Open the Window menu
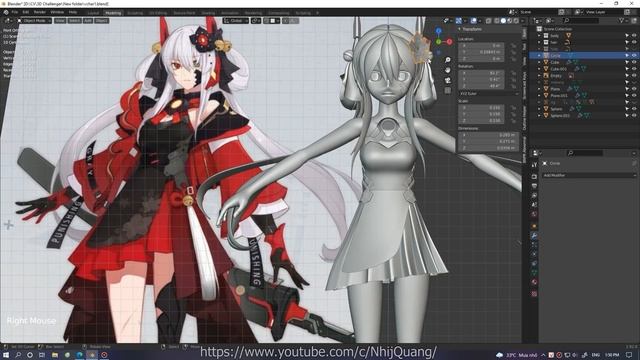 coord(57,12)
